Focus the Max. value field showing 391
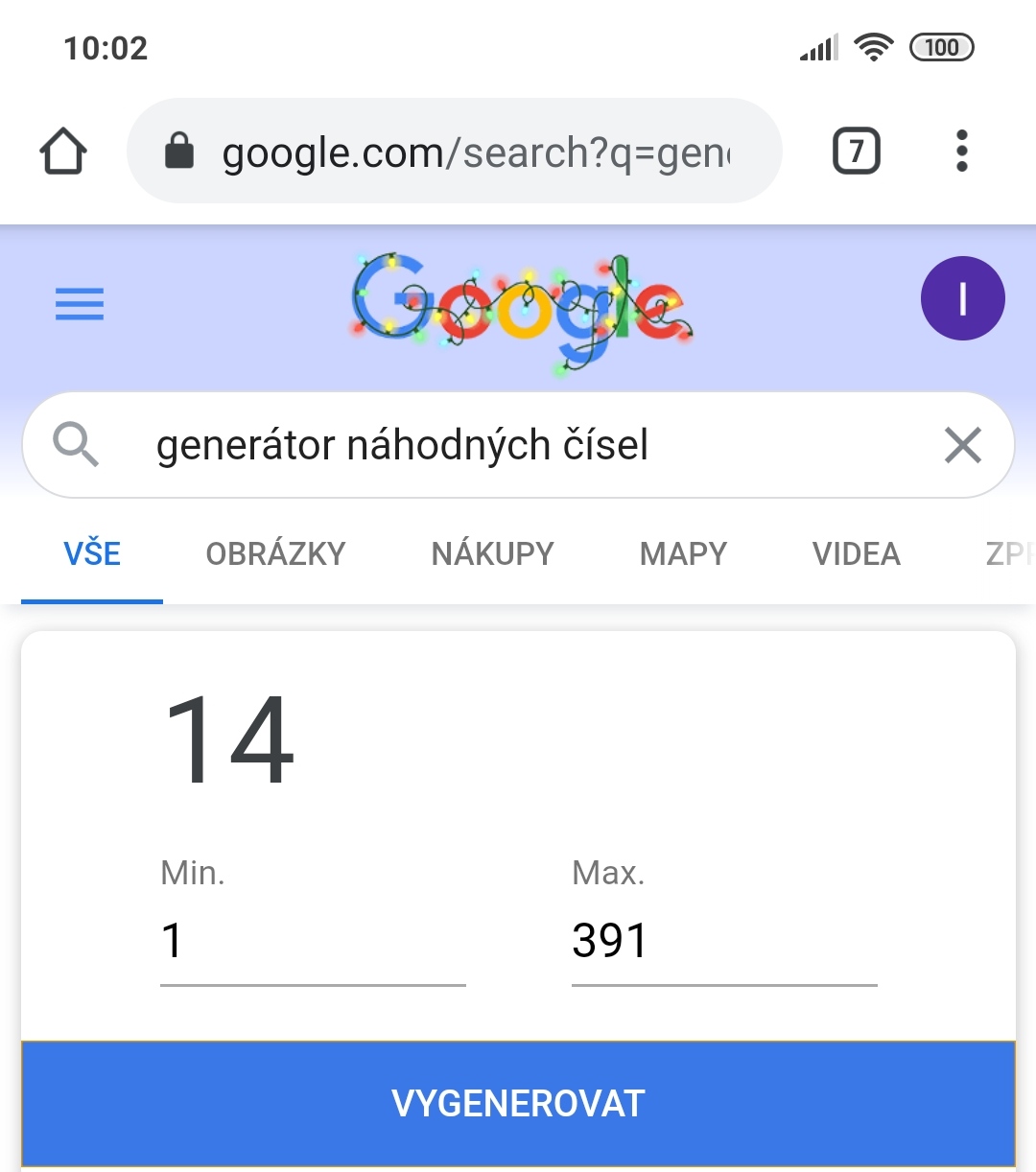The height and width of the screenshot is (1172, 1036). 723,941
